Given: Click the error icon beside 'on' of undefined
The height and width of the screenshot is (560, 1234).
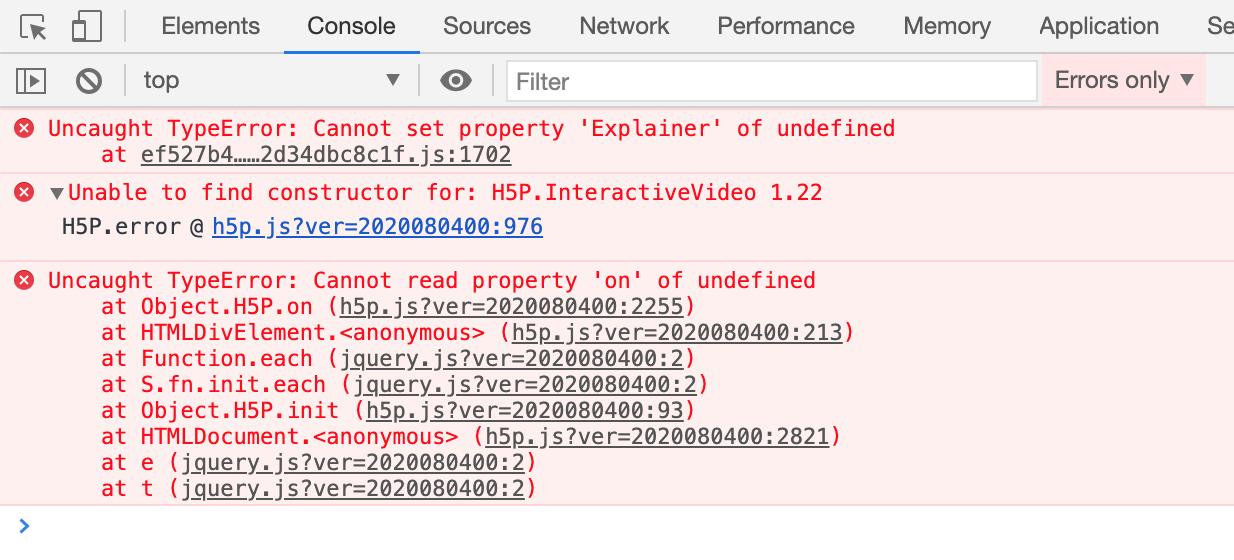Looking at the screenshot, I should tap(24, 280).
